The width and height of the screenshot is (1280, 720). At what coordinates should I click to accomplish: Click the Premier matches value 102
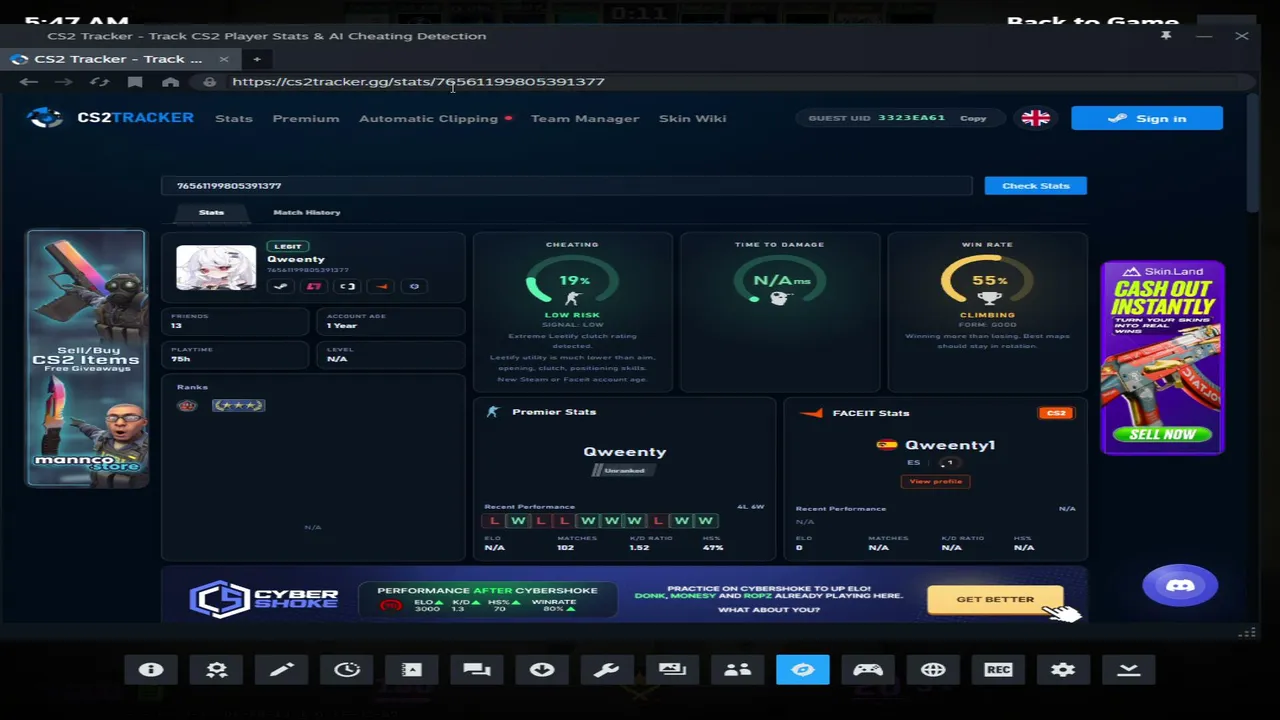pyautogui.click(x=566, y=547)
